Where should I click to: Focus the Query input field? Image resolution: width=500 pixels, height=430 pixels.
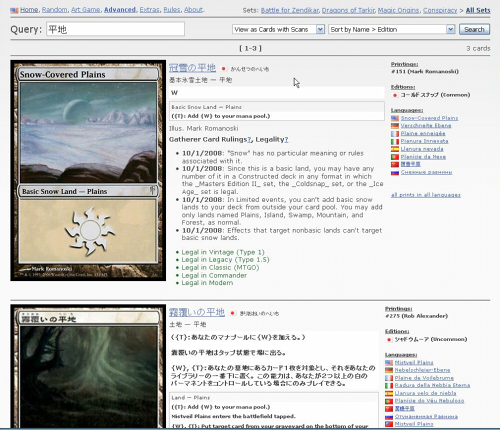pos(115,29)
